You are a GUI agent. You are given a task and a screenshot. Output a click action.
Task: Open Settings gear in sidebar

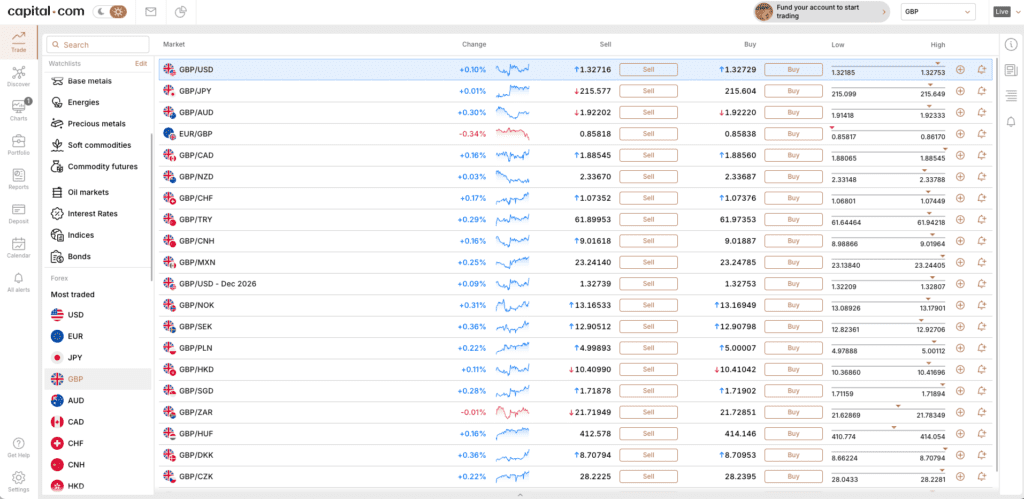[18, 481]
